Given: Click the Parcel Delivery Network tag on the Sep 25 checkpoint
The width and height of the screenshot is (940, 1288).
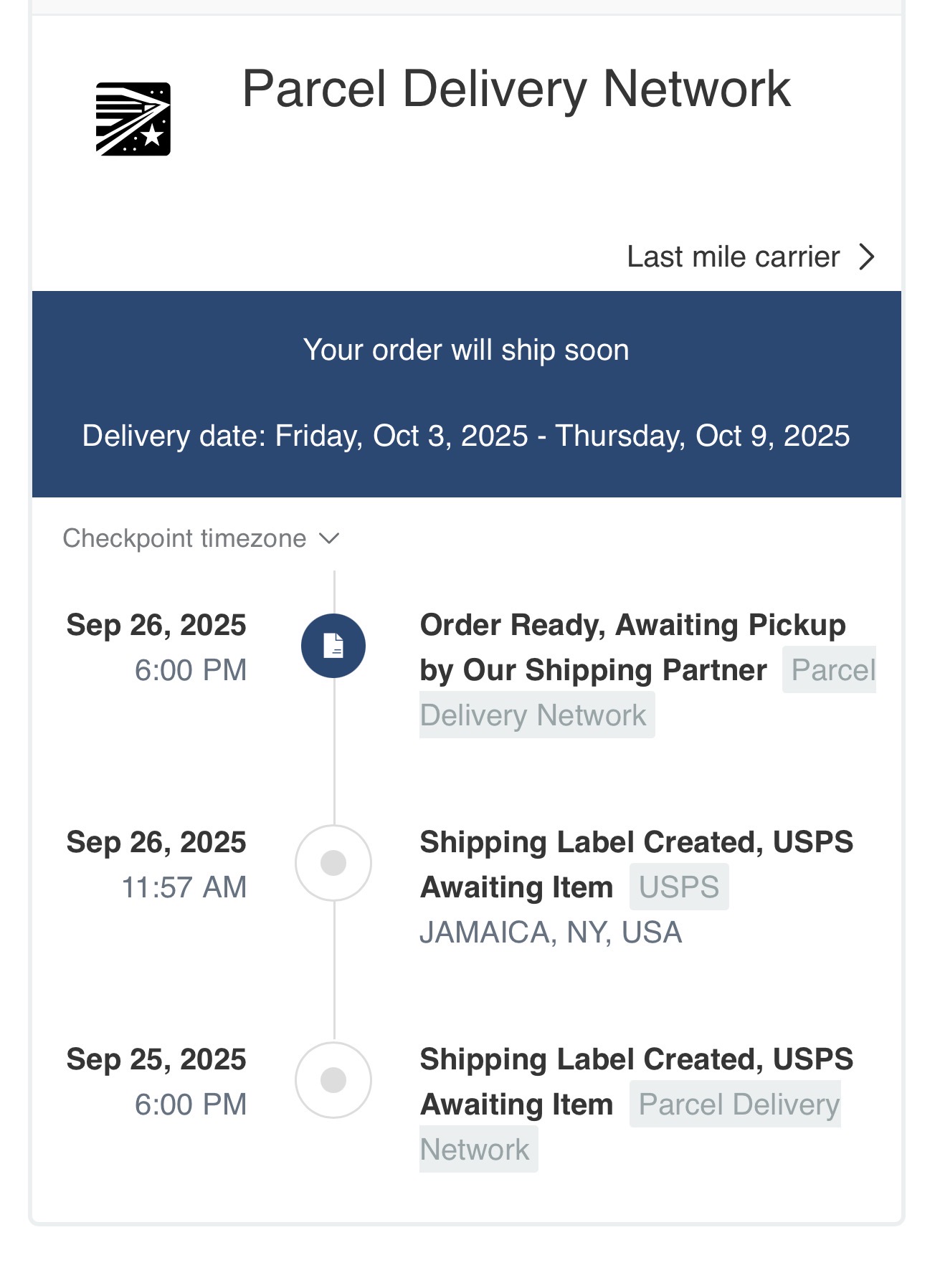Looking at the screenshot, I should (738, 1105).
